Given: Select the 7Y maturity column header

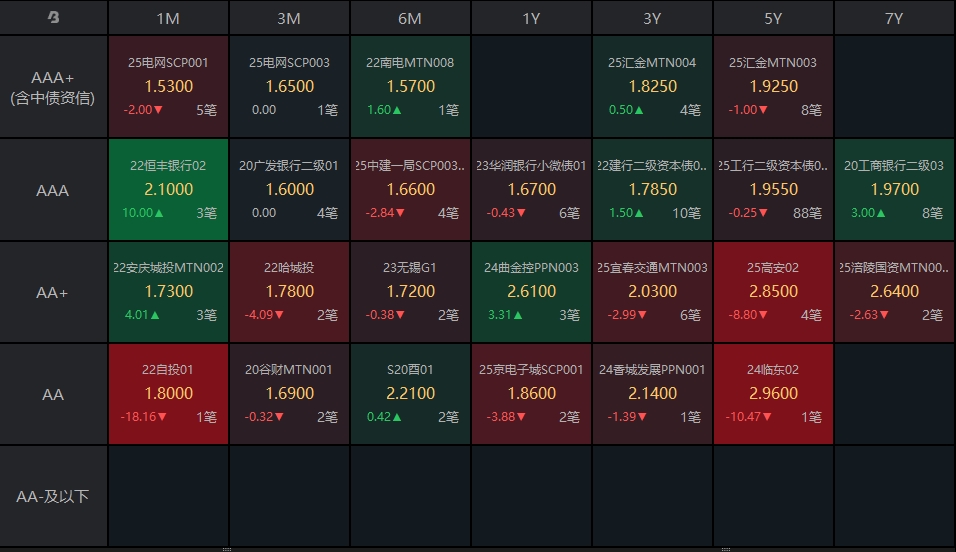Looking at the screenshot, I should coord(894,18).
